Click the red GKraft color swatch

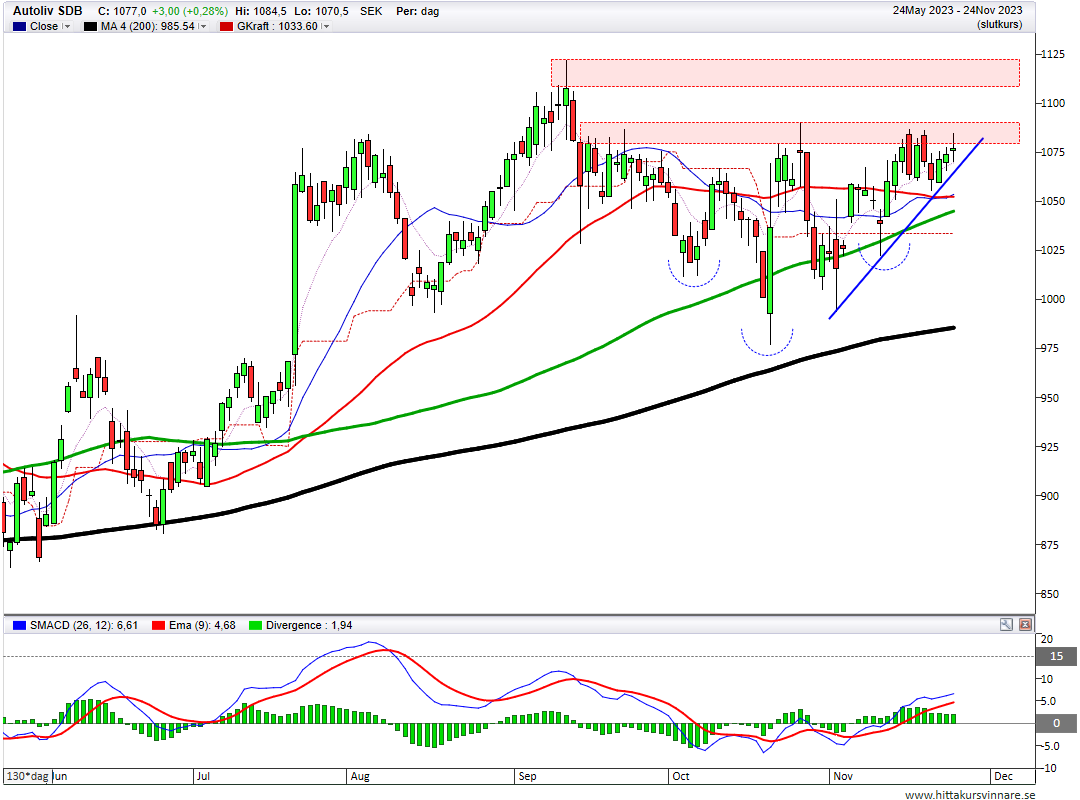tap(226, 26)
